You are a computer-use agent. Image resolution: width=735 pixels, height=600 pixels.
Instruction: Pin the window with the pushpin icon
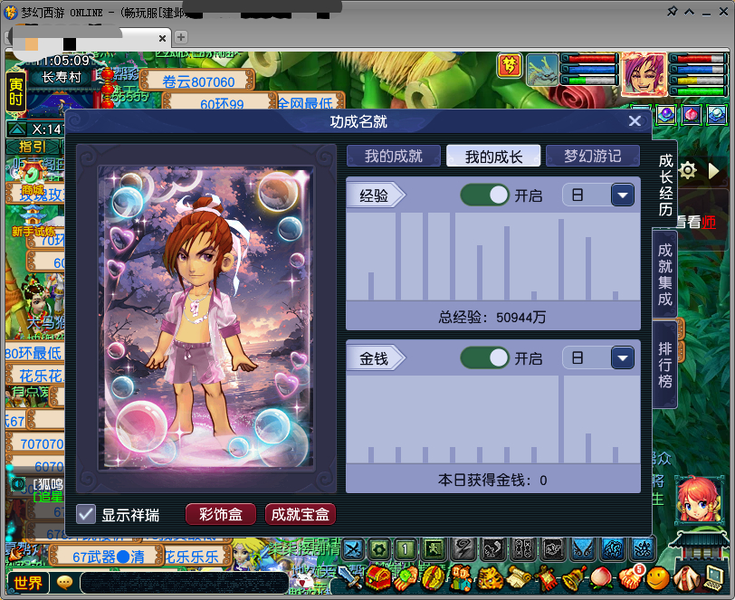672,11
